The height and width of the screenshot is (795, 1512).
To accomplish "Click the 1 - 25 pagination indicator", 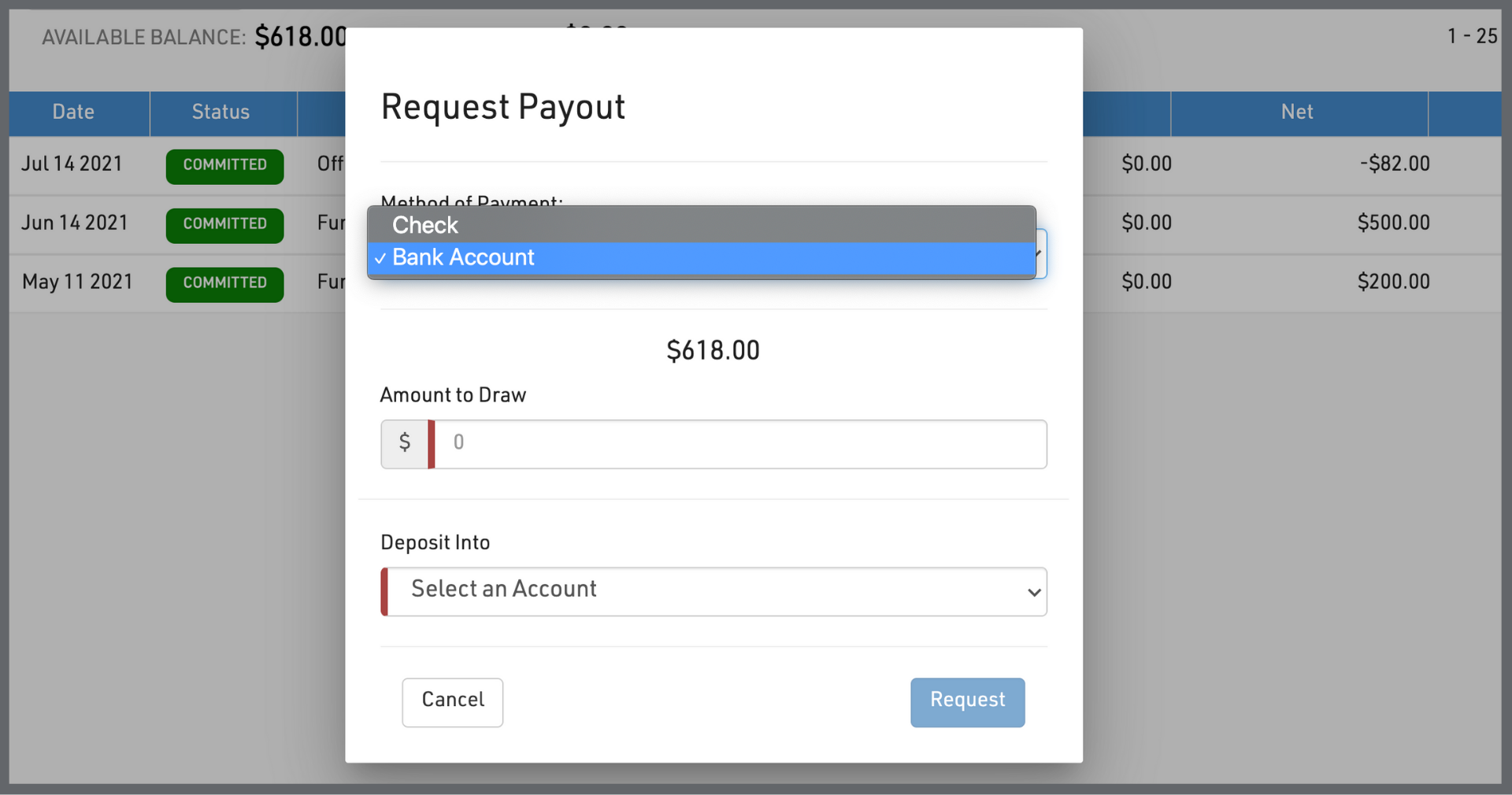I will (1471, 36).
